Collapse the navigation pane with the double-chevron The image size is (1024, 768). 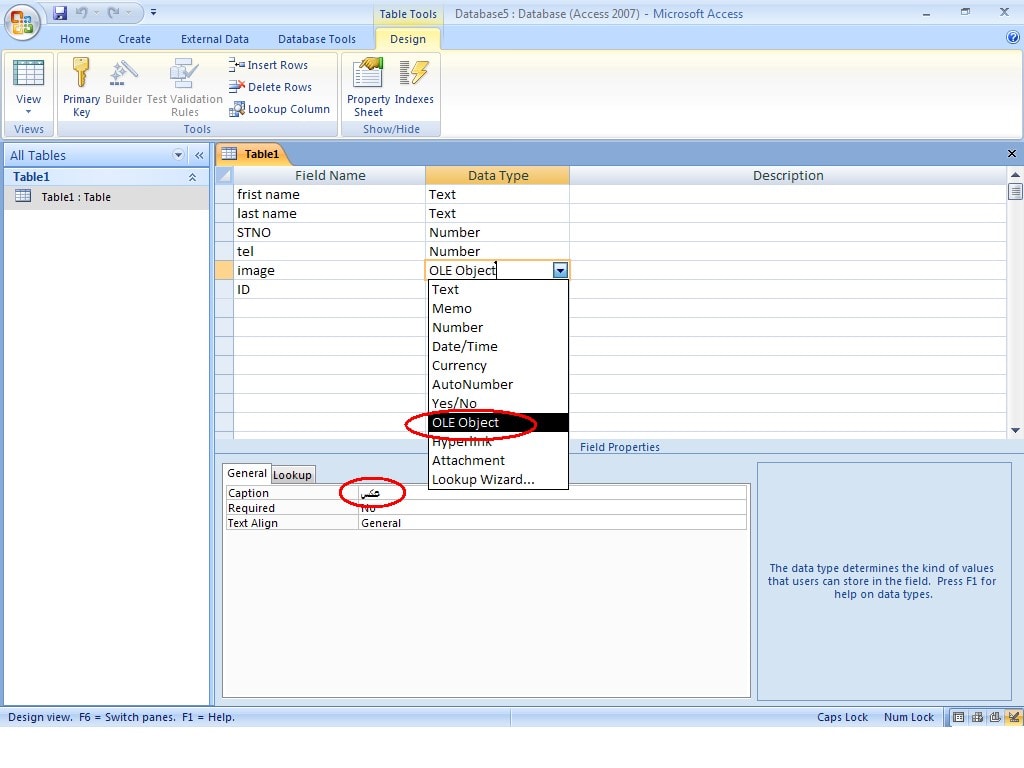coord(199,155)
